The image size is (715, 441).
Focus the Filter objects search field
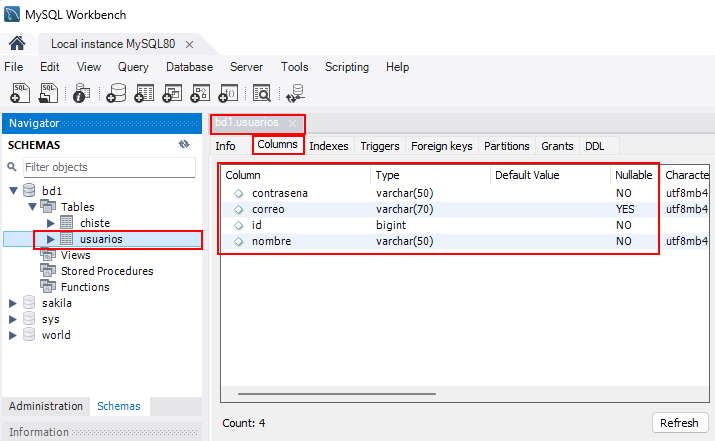point(109,167)
